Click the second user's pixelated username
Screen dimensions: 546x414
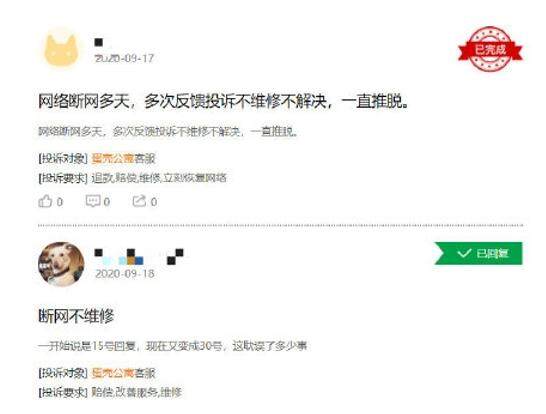[139, 257]
